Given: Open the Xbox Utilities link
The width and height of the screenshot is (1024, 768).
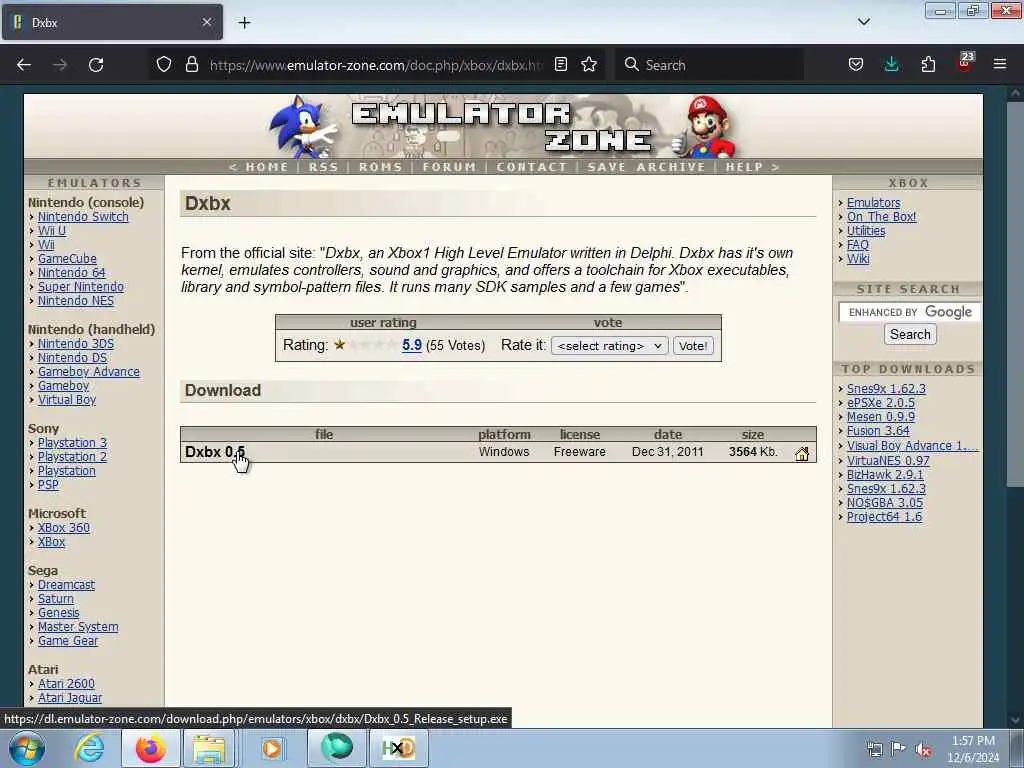Looking at the screenshot, I should [866, 231].
